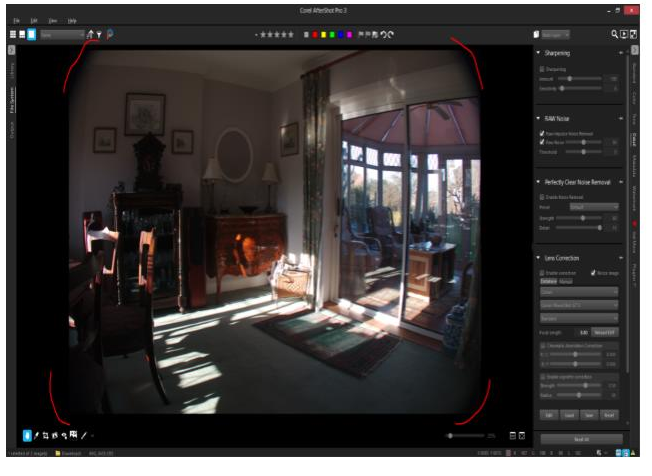Click the layers page icon in toolbar
The height and width of the screenshot is (476, 652).
[536, 35]
